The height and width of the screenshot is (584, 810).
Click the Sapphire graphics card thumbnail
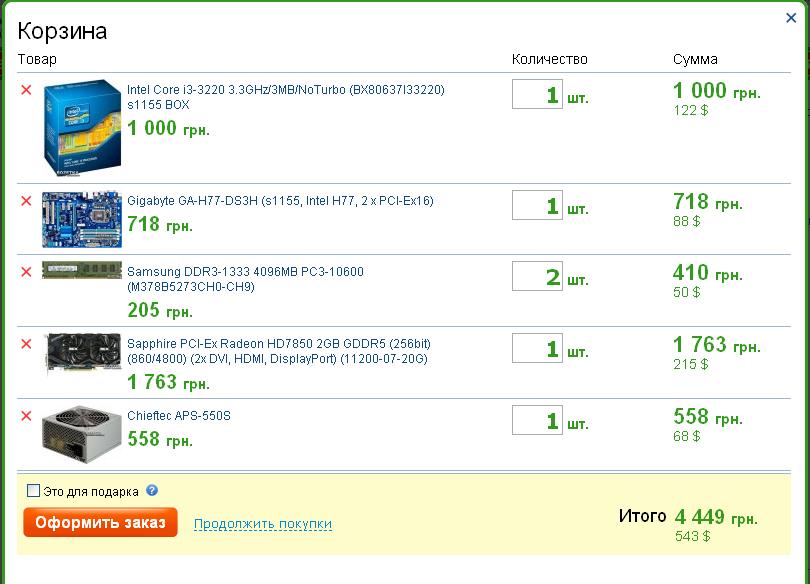[x=83, y=353]
